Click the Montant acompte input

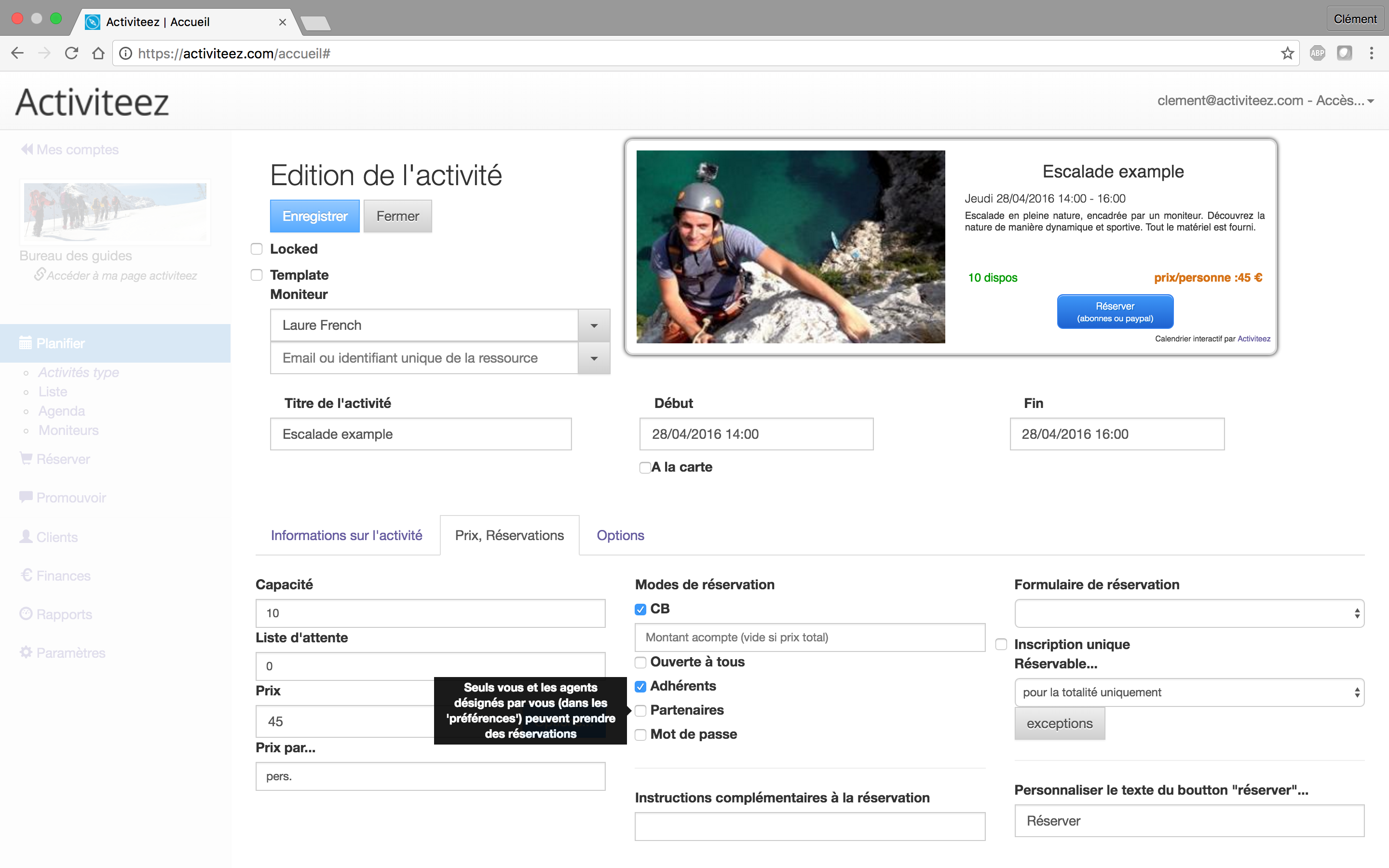click(810, 637)
